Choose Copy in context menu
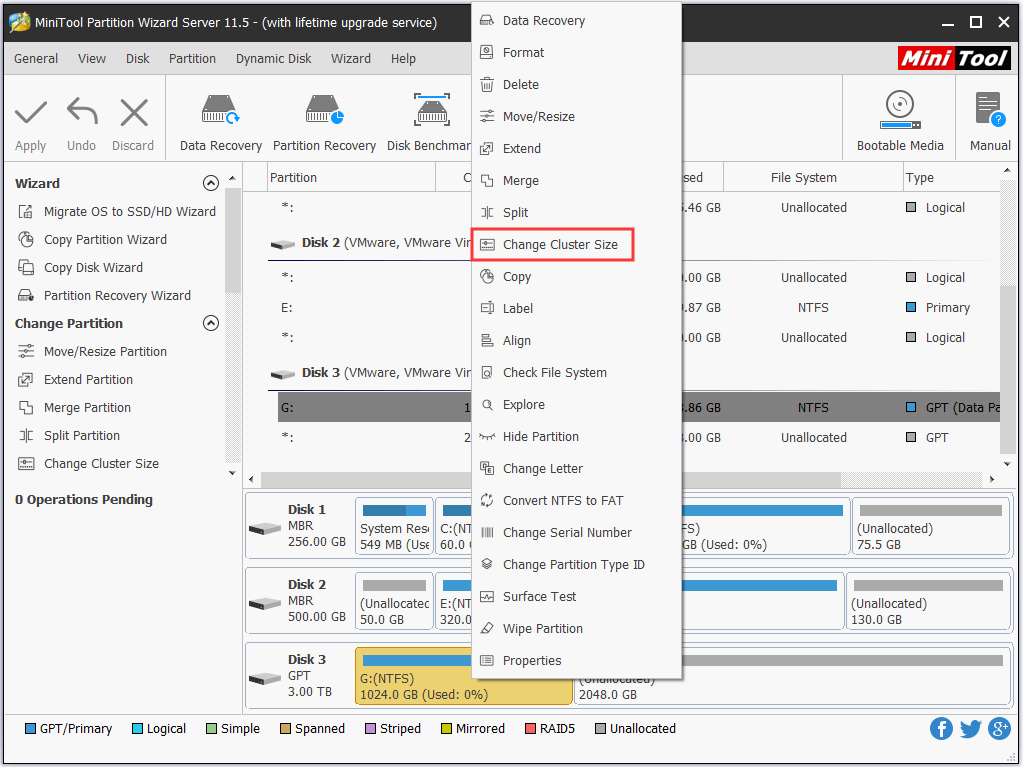 pos(577,277)
